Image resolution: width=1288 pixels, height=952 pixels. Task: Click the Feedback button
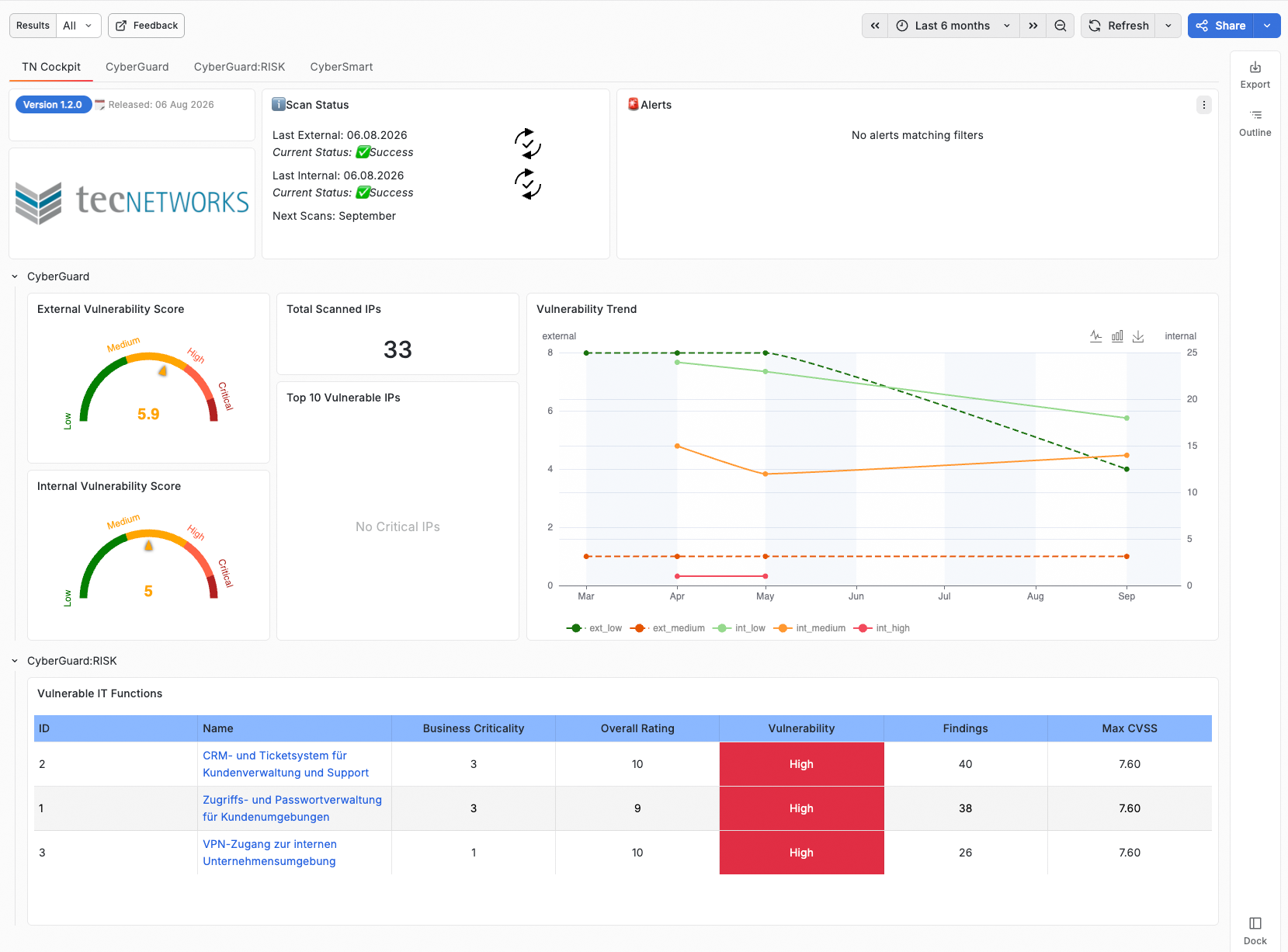146,26
